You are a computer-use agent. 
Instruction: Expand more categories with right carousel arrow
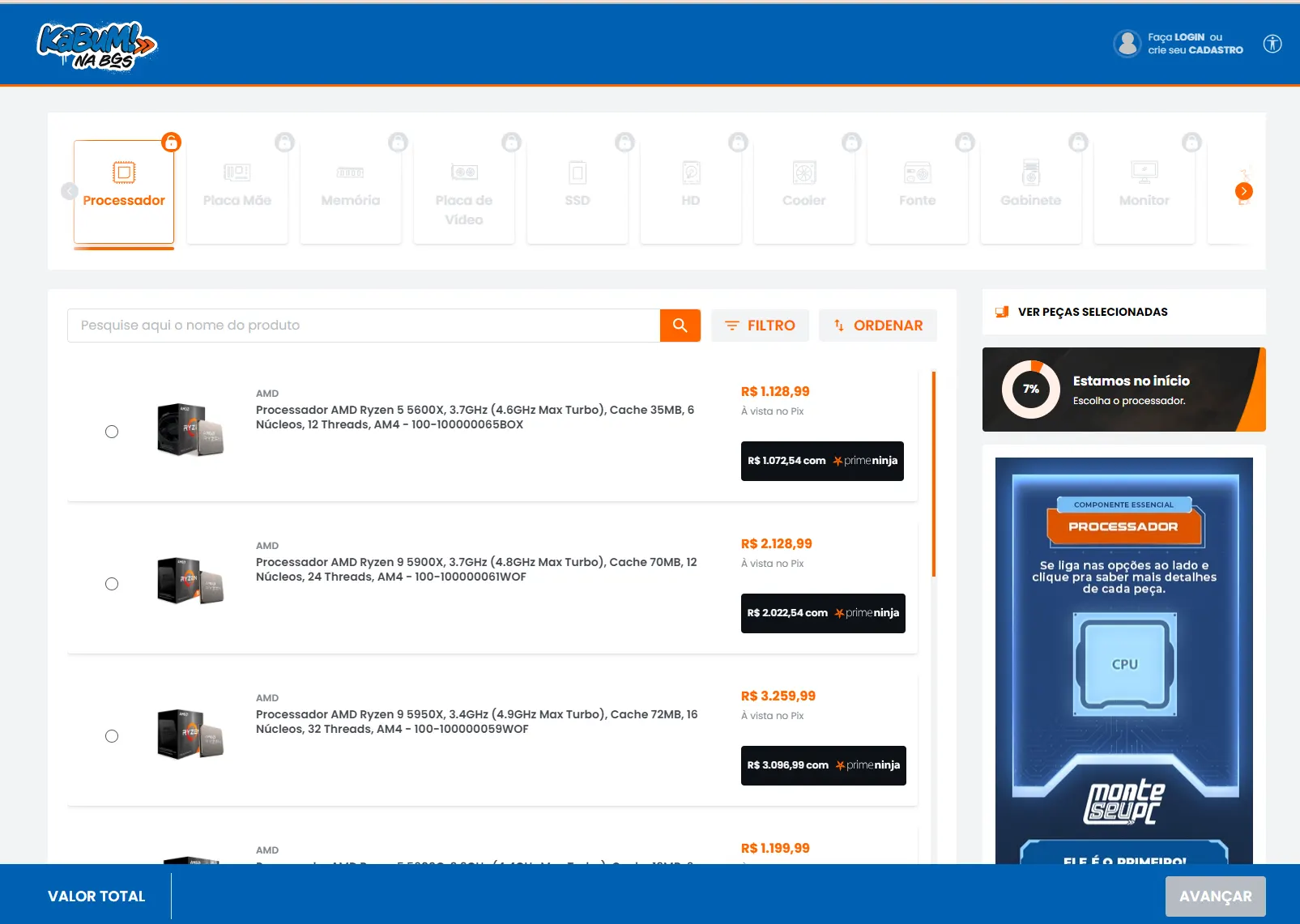point(1243,191)
